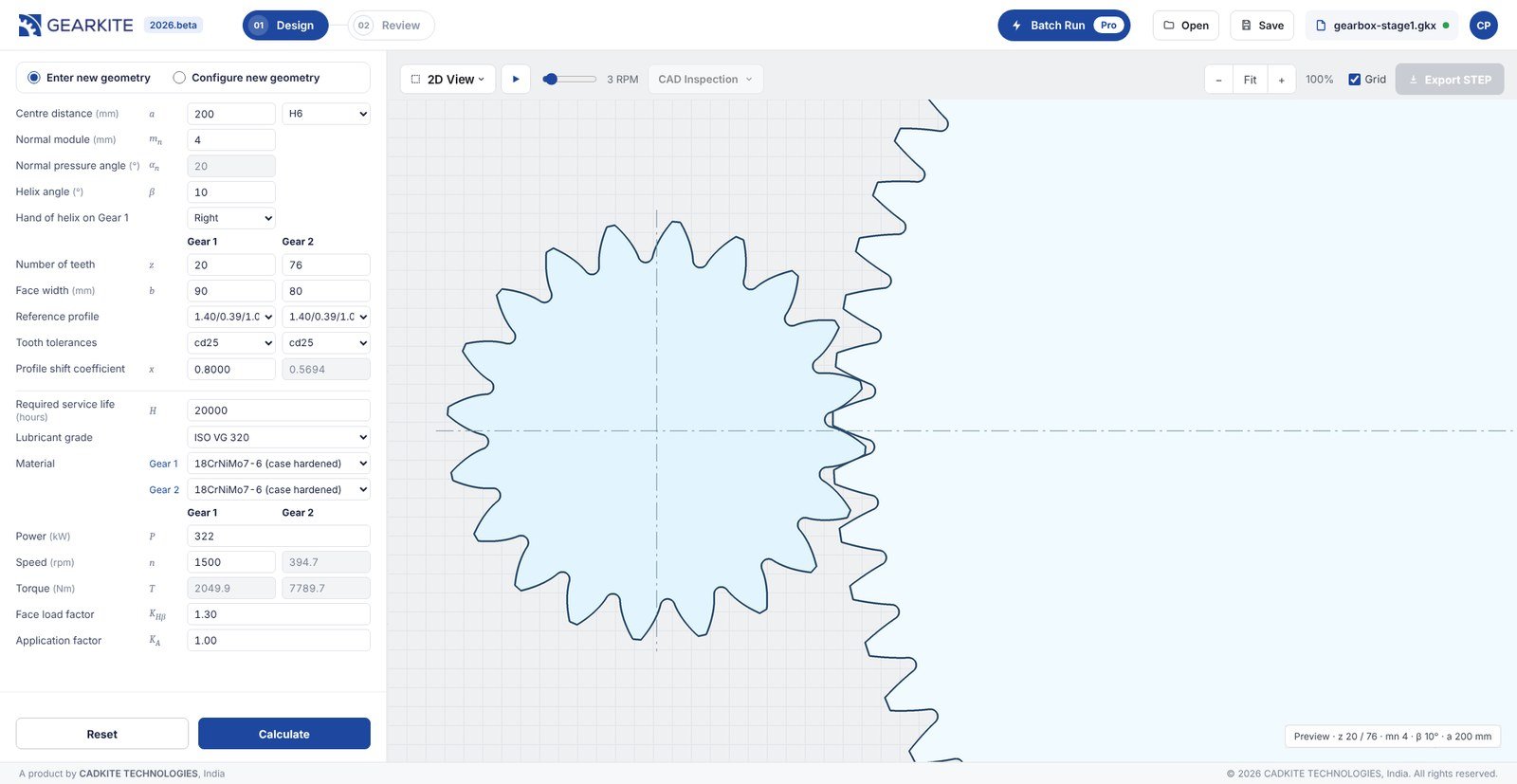Switch to the 02 Review step

coord(391,26)
